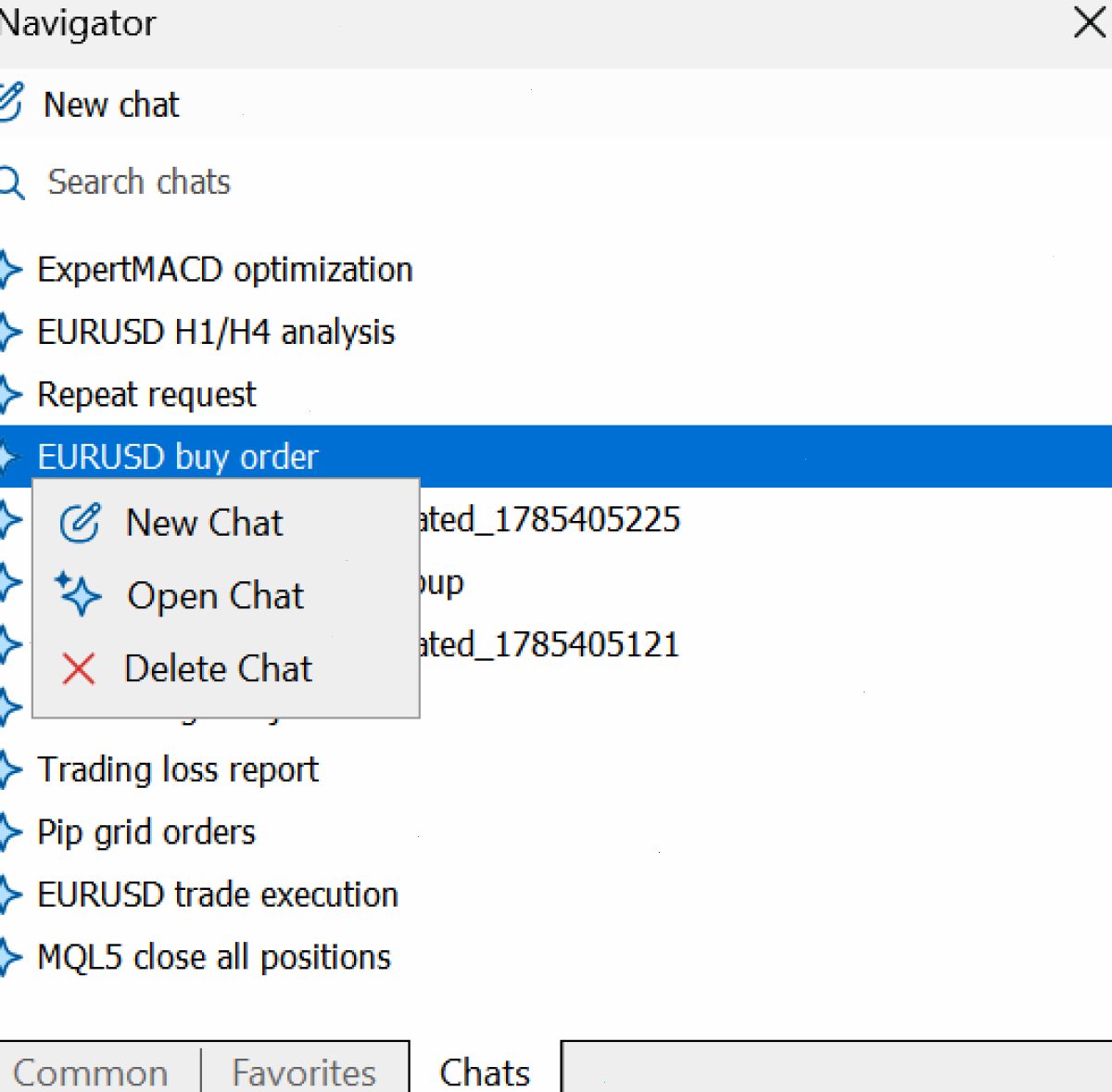This screenshot has width=1112, height=1092.
Task: Click the sparkle icon beside Repeat request
Action: [9, 395]
